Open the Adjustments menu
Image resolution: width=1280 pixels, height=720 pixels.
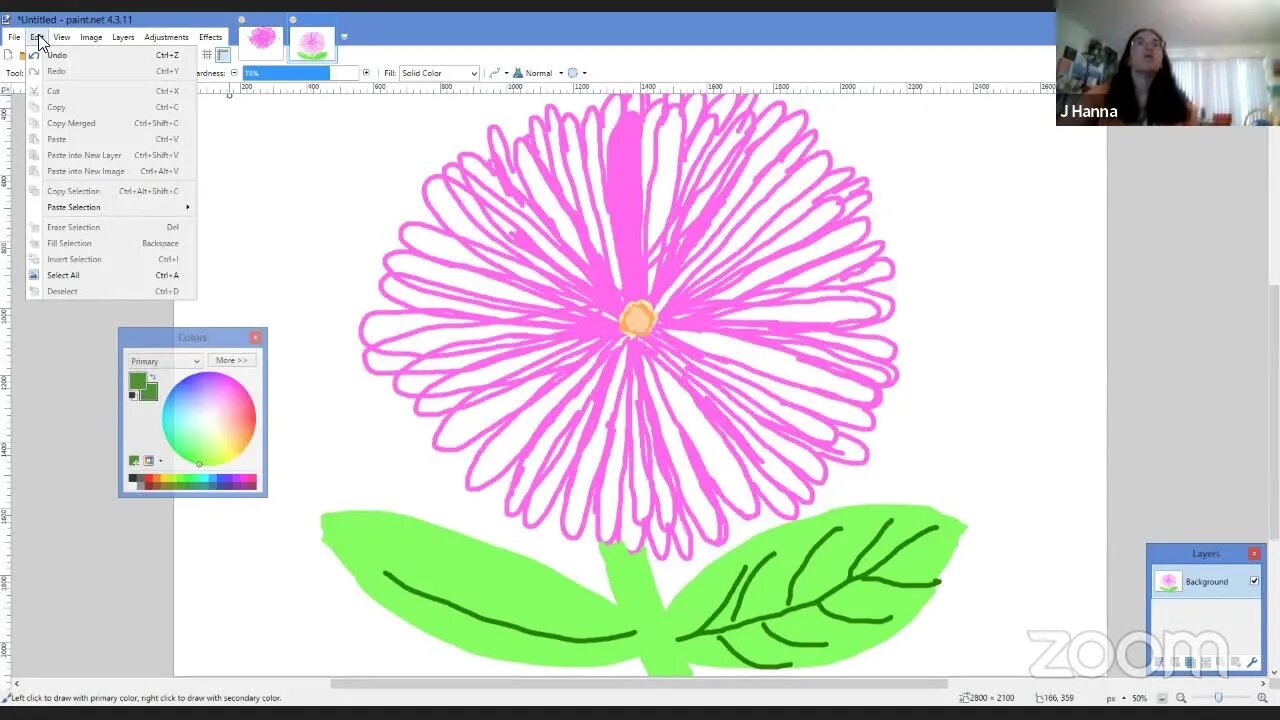coord(166,37)
